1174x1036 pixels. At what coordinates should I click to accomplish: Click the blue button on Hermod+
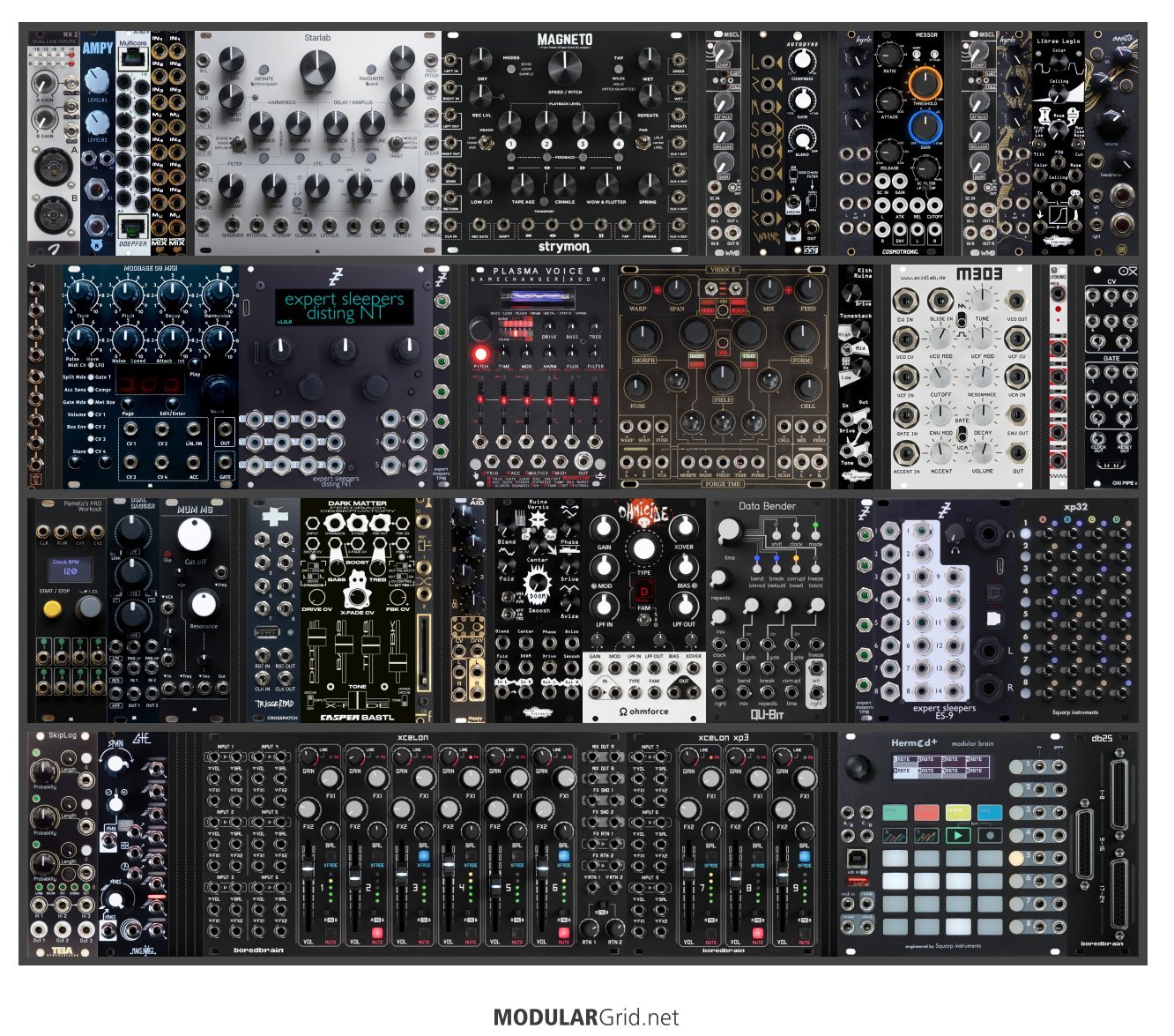(x=990, y=812)
